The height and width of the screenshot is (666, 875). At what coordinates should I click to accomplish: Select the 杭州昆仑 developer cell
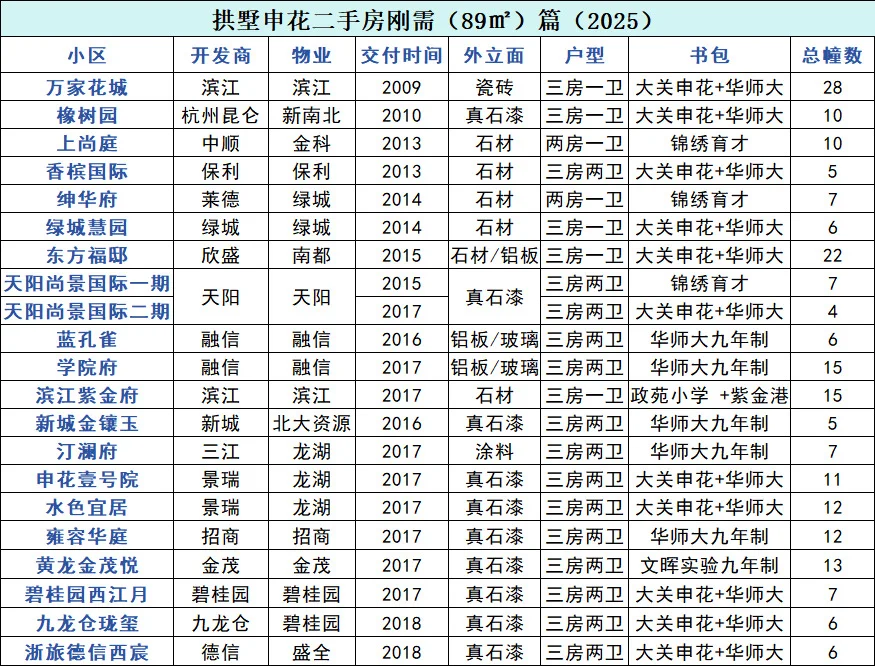click(221, 115)
